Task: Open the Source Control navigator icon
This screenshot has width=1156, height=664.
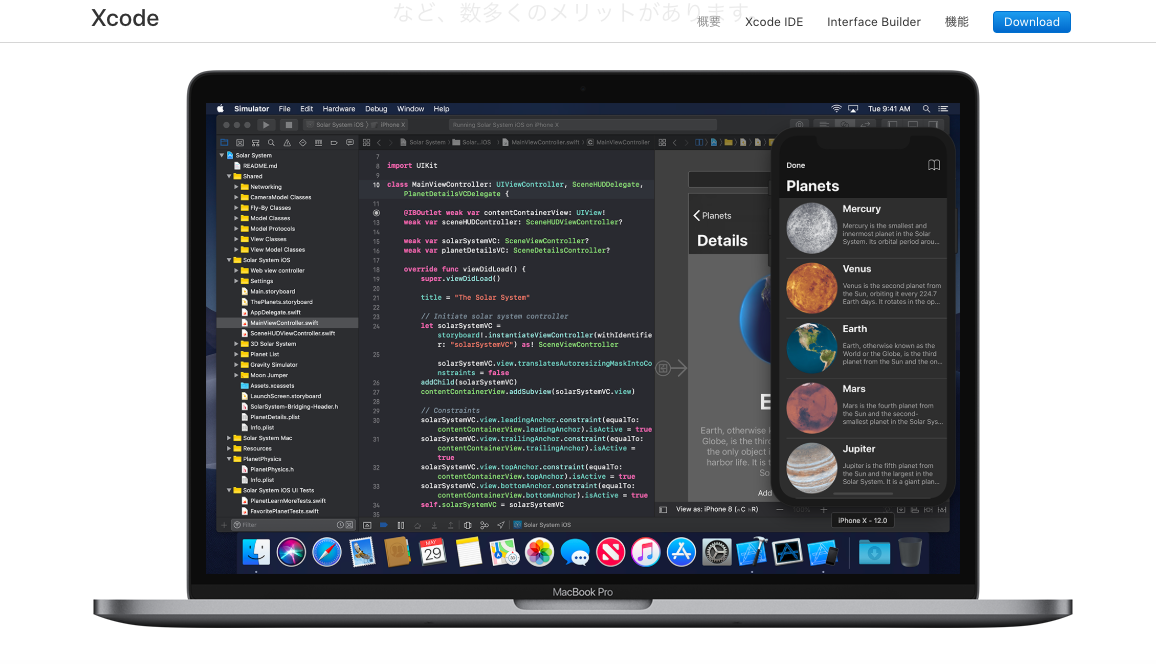Action: pos(240,142)
